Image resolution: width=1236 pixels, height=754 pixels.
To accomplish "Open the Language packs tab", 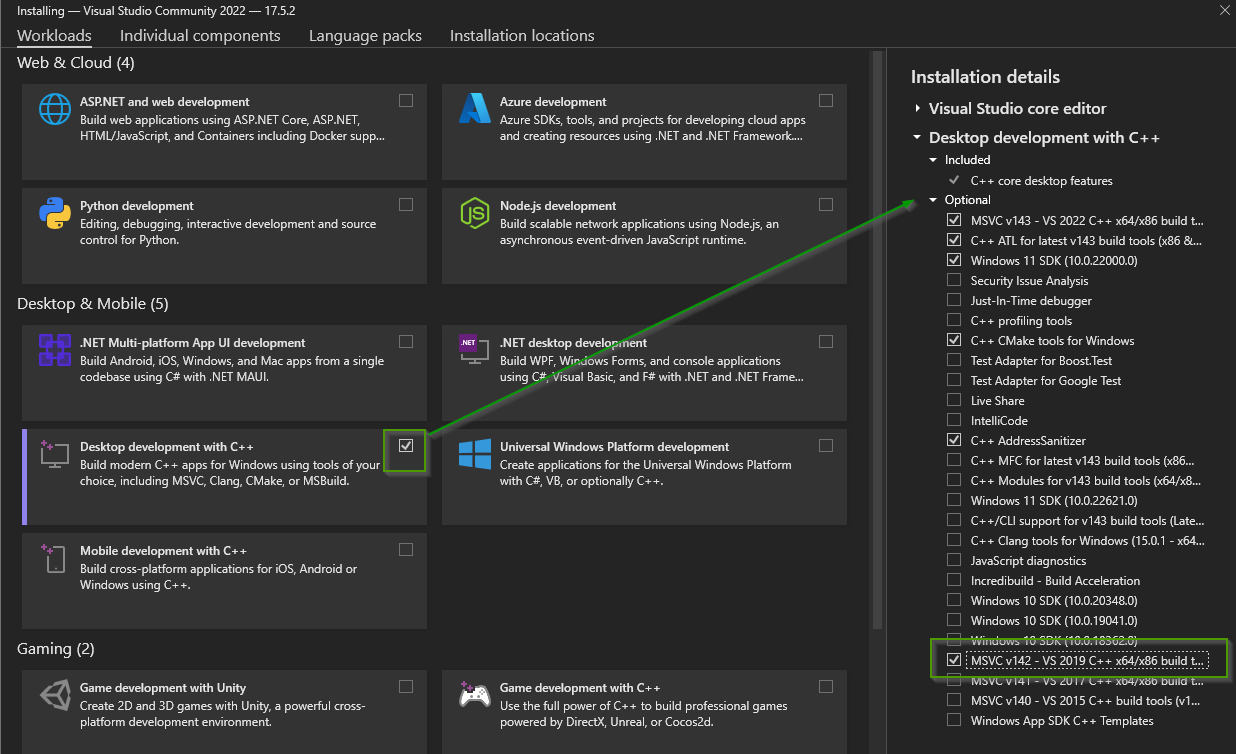I will (x=365, y=36).
